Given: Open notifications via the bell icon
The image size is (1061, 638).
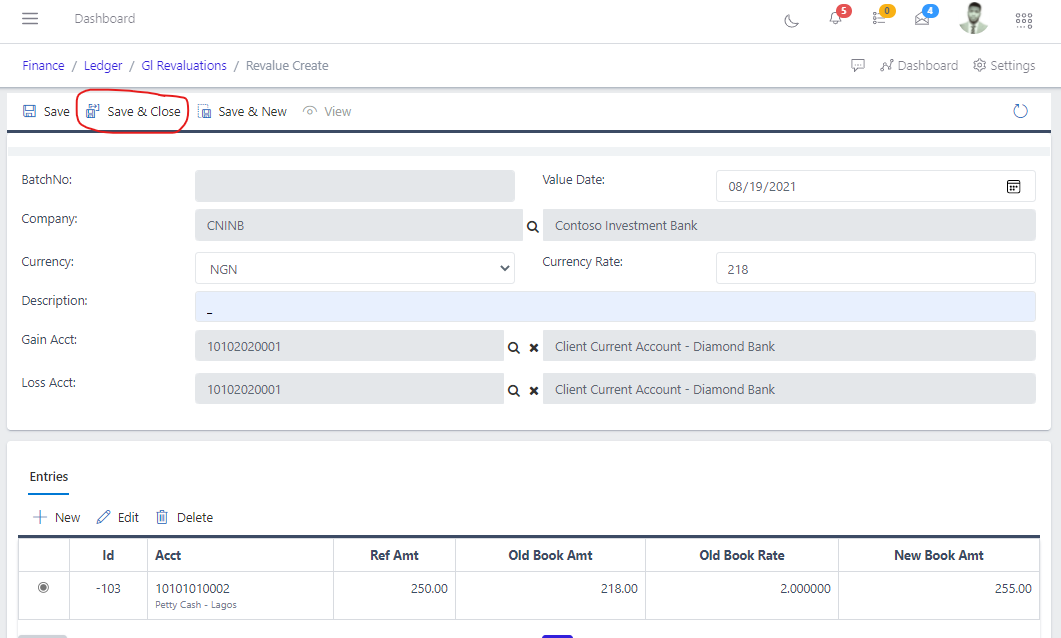Looking at the screenshot, I should tap(836, 20).
